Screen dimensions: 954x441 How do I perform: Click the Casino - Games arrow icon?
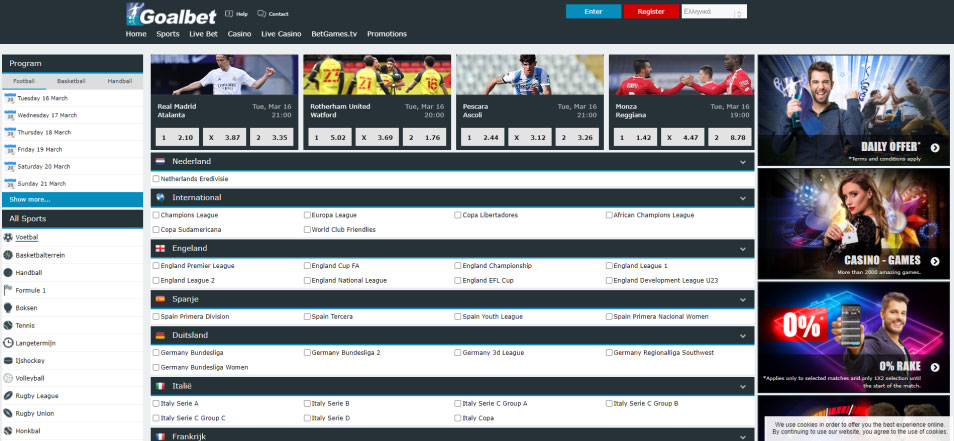point(935,261)
